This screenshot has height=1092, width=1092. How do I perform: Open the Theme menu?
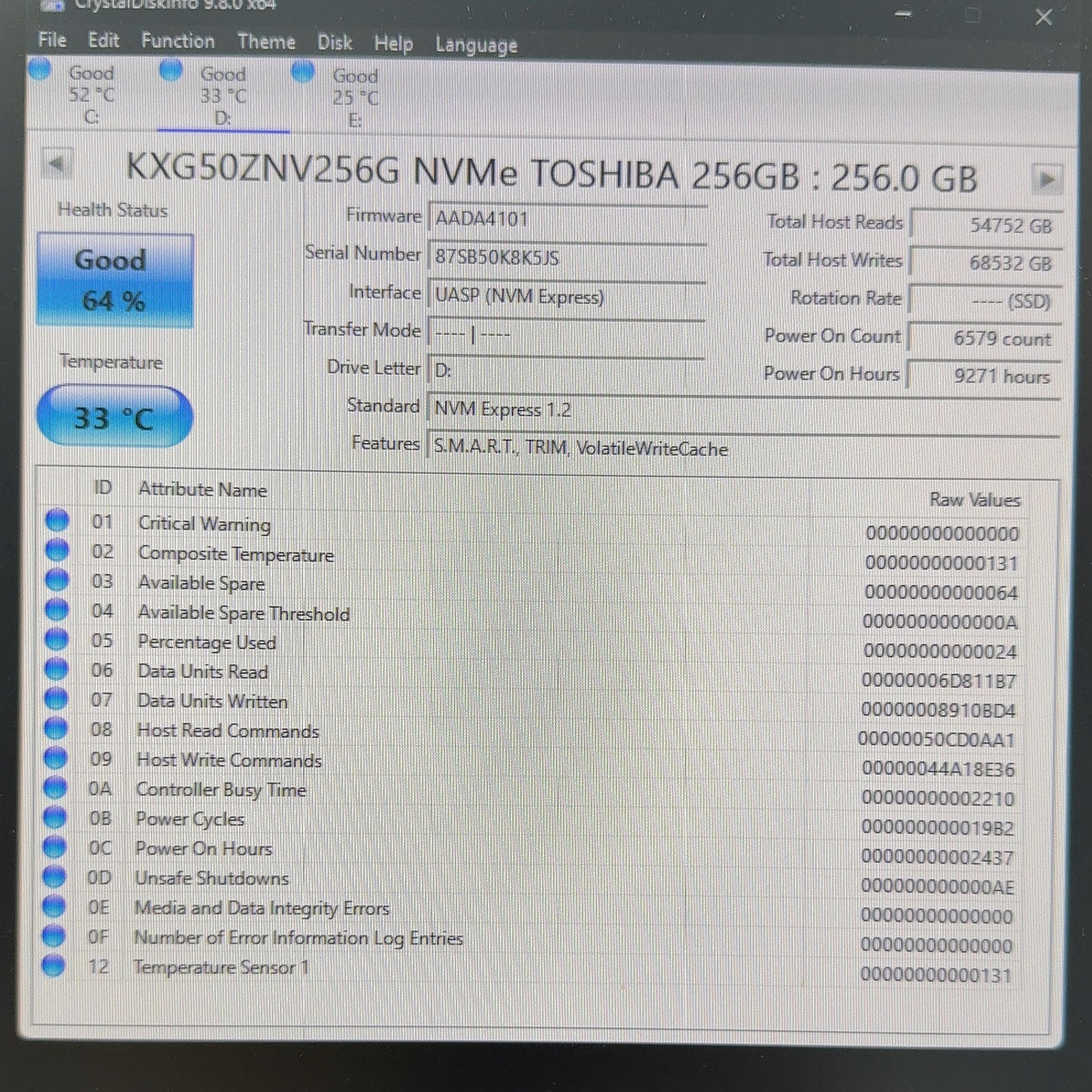266,42
